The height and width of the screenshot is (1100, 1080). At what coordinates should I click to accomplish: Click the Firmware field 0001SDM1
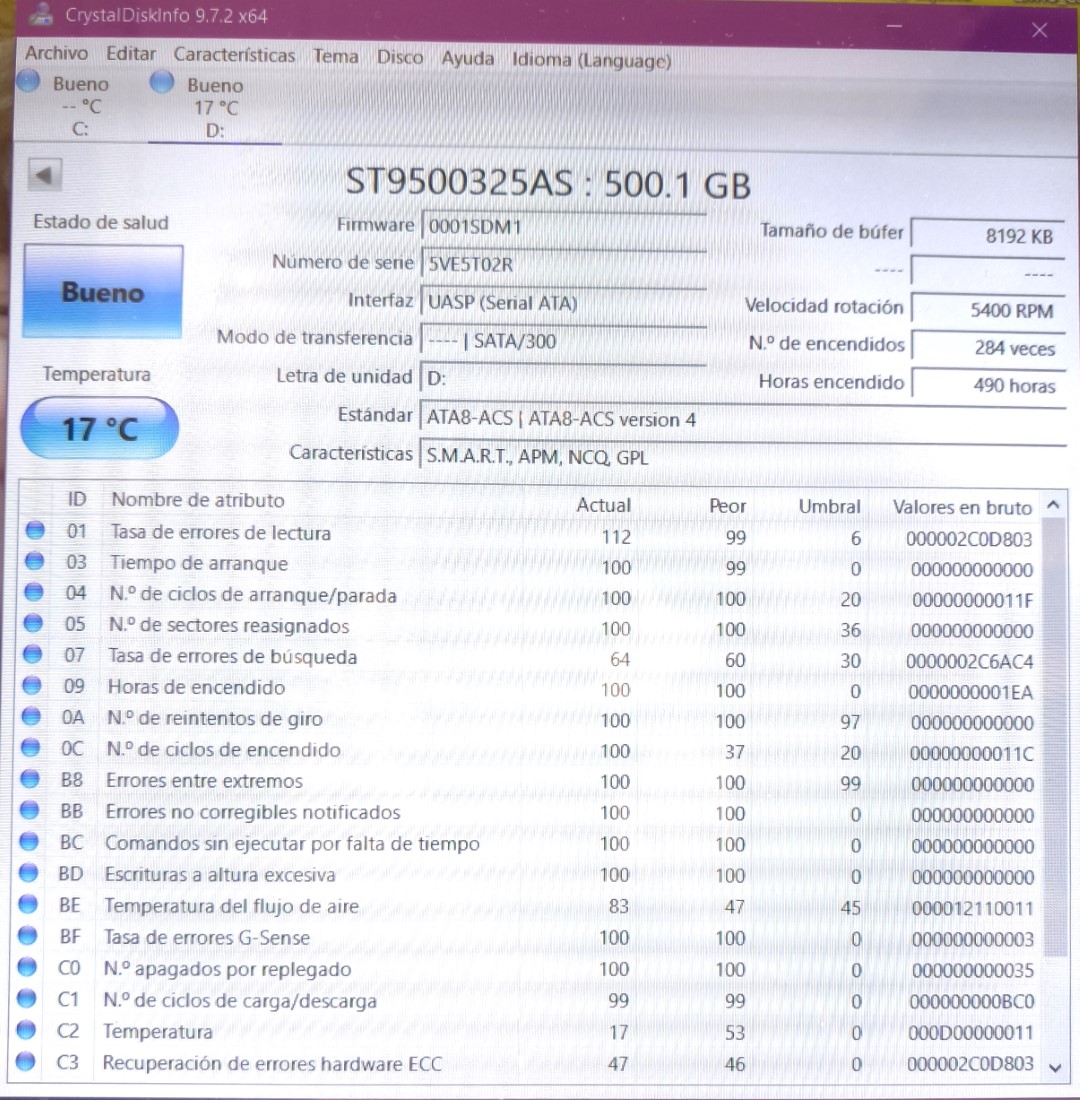tap(564, 227)
